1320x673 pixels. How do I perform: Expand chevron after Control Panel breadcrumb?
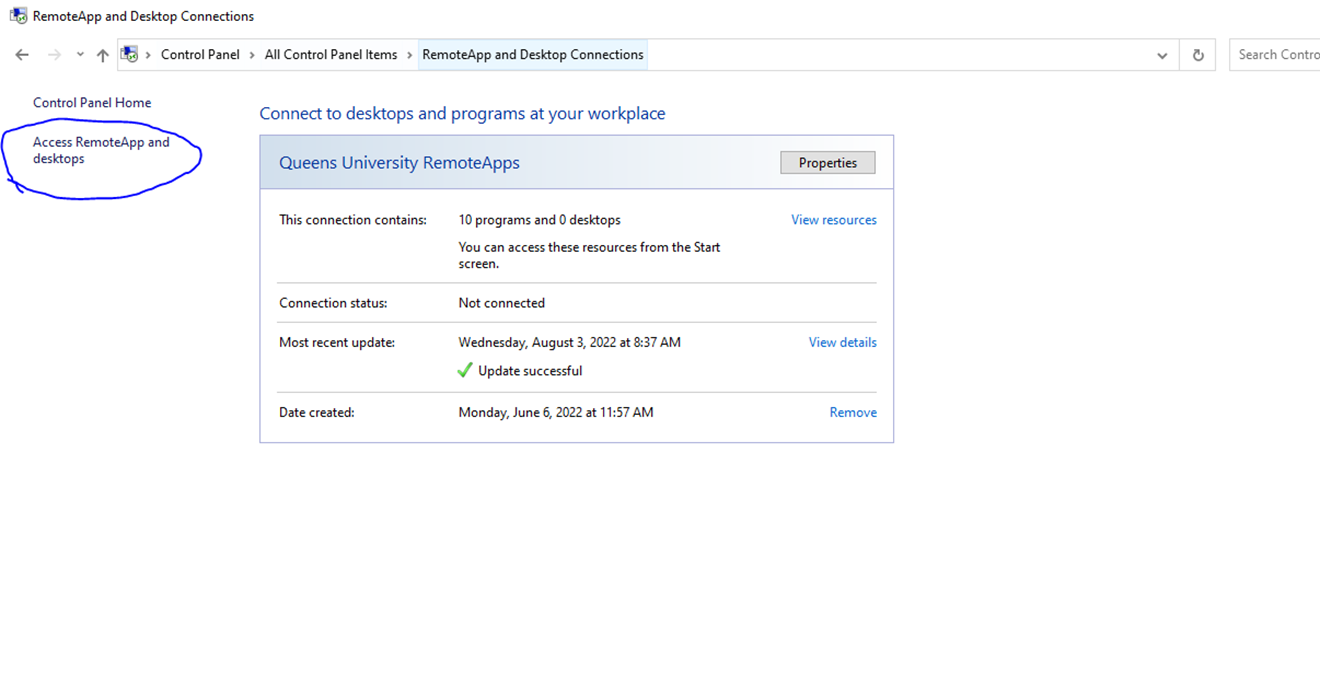click(x=253, y=55)
